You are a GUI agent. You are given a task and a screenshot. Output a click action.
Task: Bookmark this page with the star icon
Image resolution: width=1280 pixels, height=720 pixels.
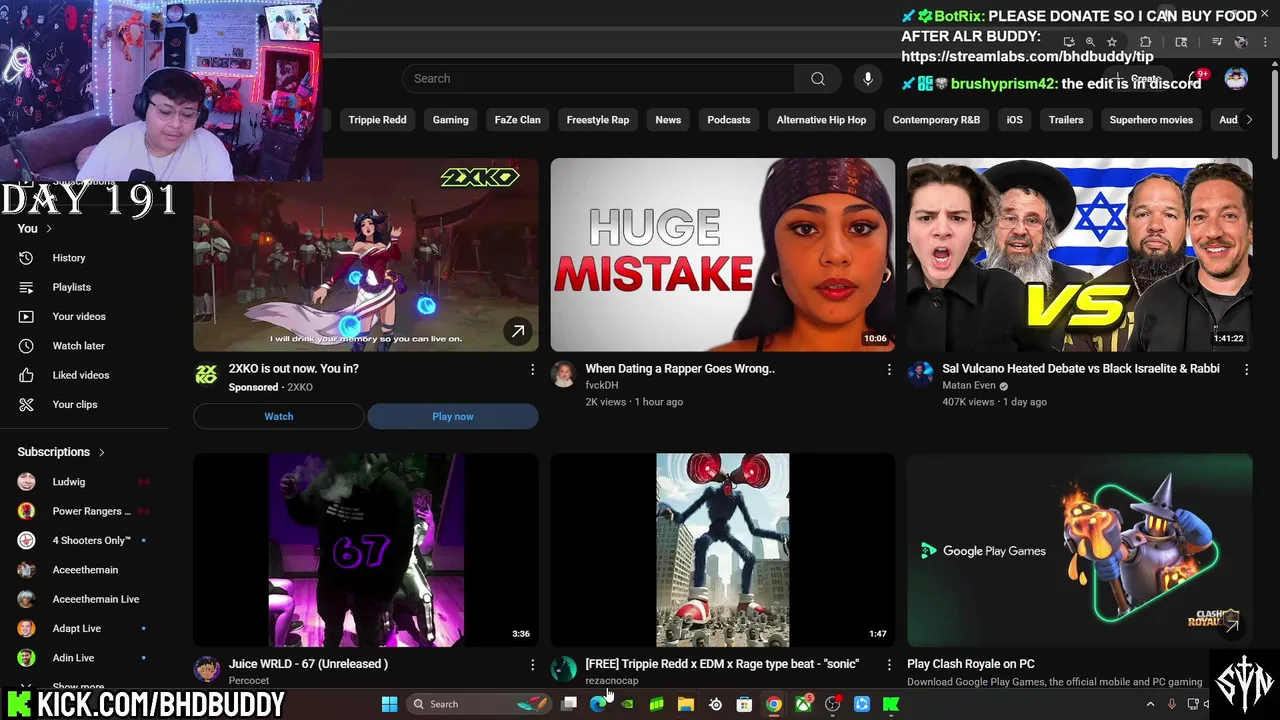pos(1111,42)
